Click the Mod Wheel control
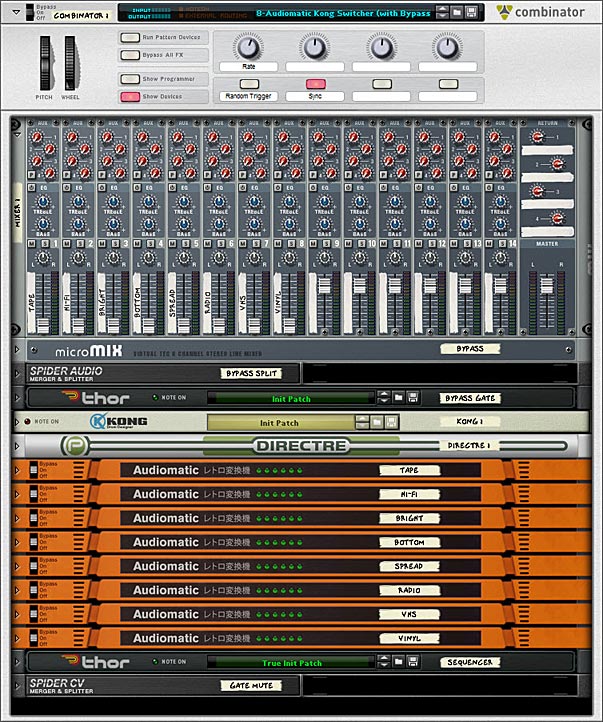This screenshot has height=722, width=603. pyautogui.click(x=70, y=63)
